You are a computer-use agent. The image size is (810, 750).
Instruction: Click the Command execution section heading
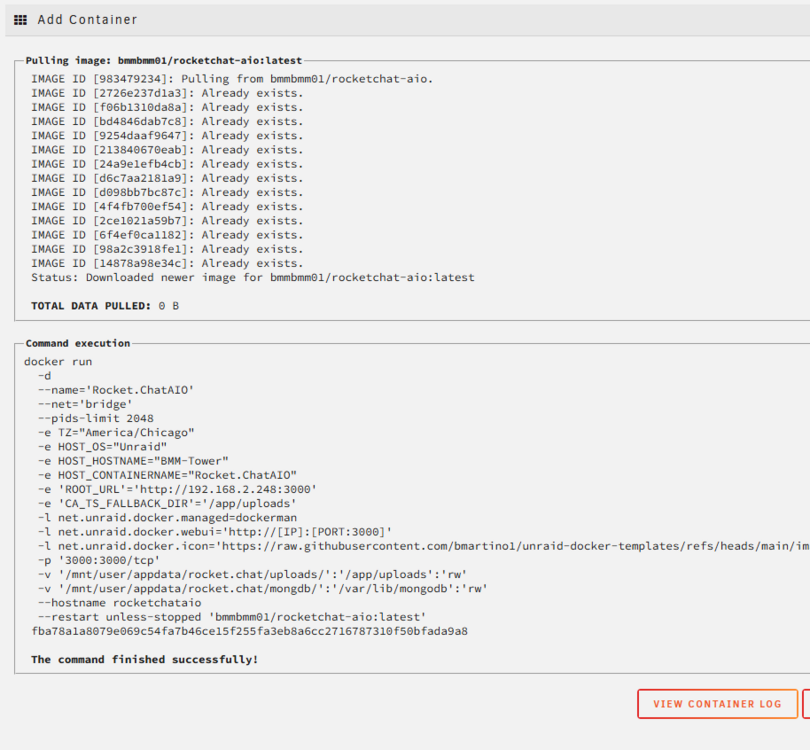pos(77,343)
